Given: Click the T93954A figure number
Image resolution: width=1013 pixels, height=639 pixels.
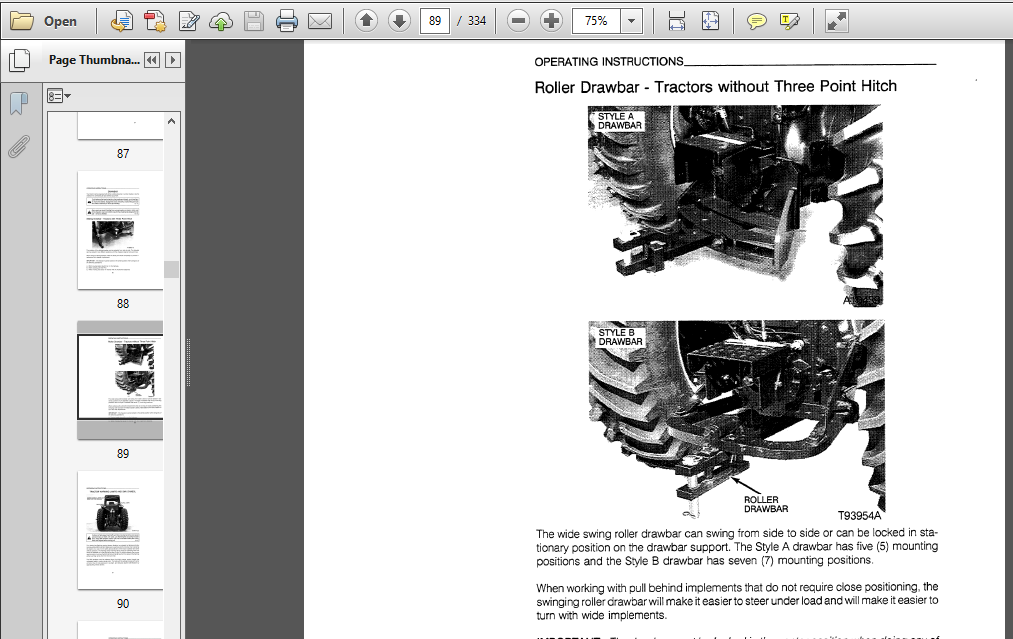Looking at the screenshot, I should pyautogui.click(x=859, y=515).
